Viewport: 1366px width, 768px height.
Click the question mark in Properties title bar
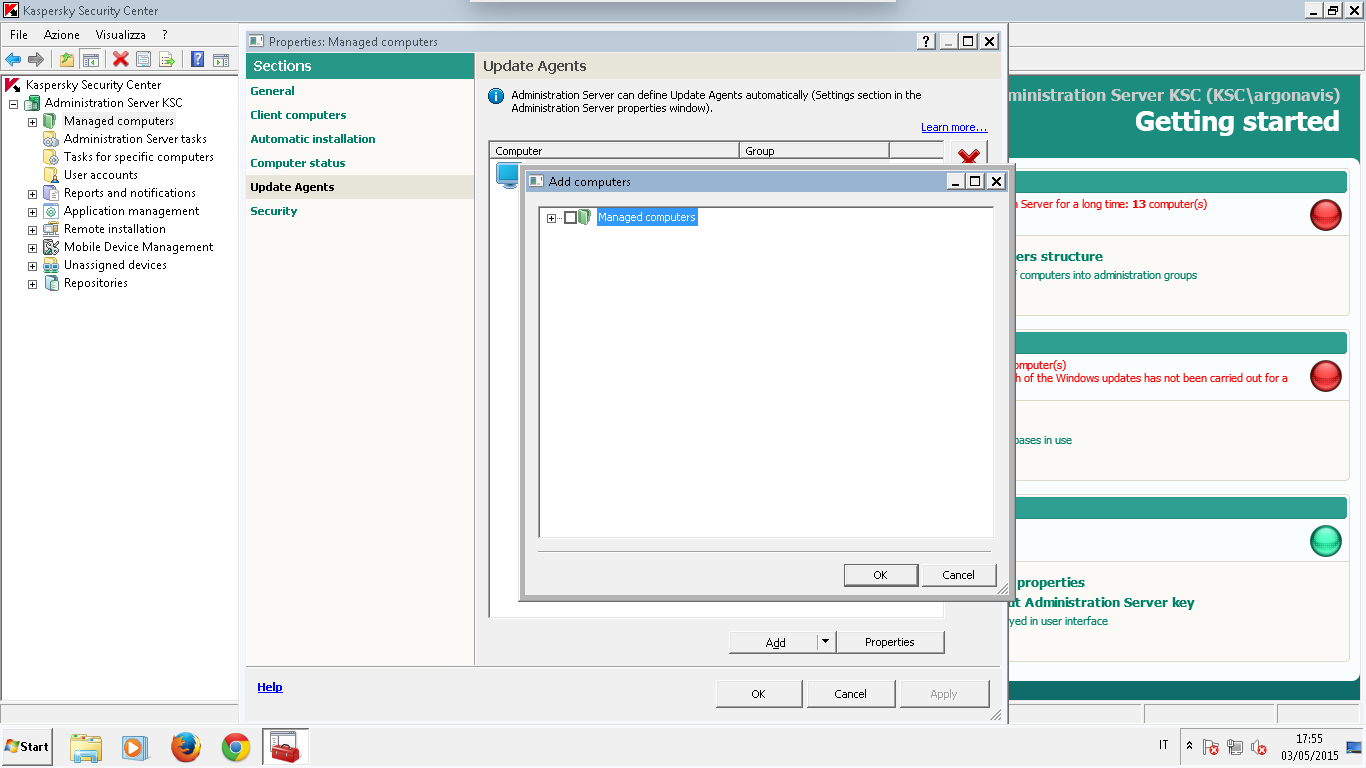pyautogui.click(x=928, y=41)
